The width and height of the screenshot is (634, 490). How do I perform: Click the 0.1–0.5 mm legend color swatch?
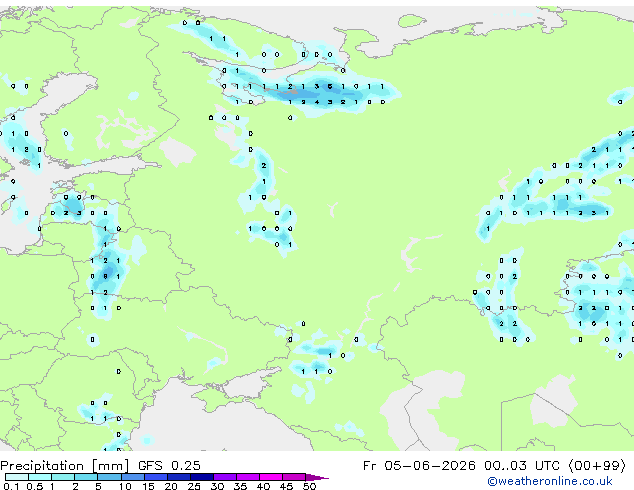(17, 477)
